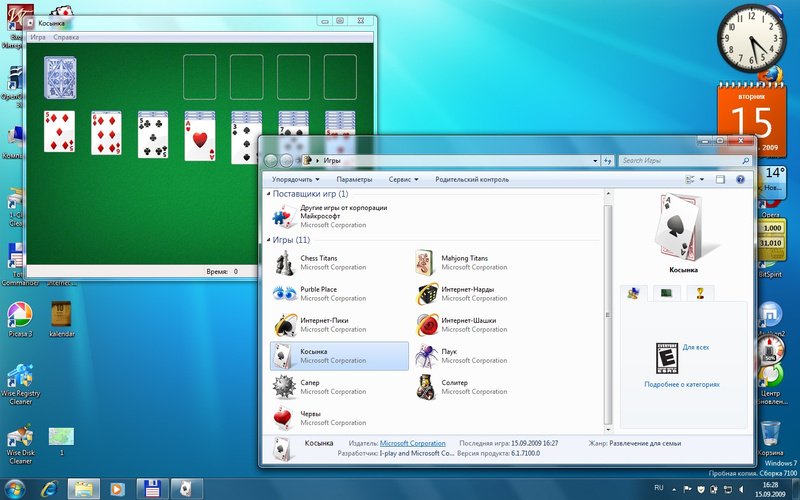Toggle the preview pane button
Screen dimensions: 800x500
coord(718,179)
